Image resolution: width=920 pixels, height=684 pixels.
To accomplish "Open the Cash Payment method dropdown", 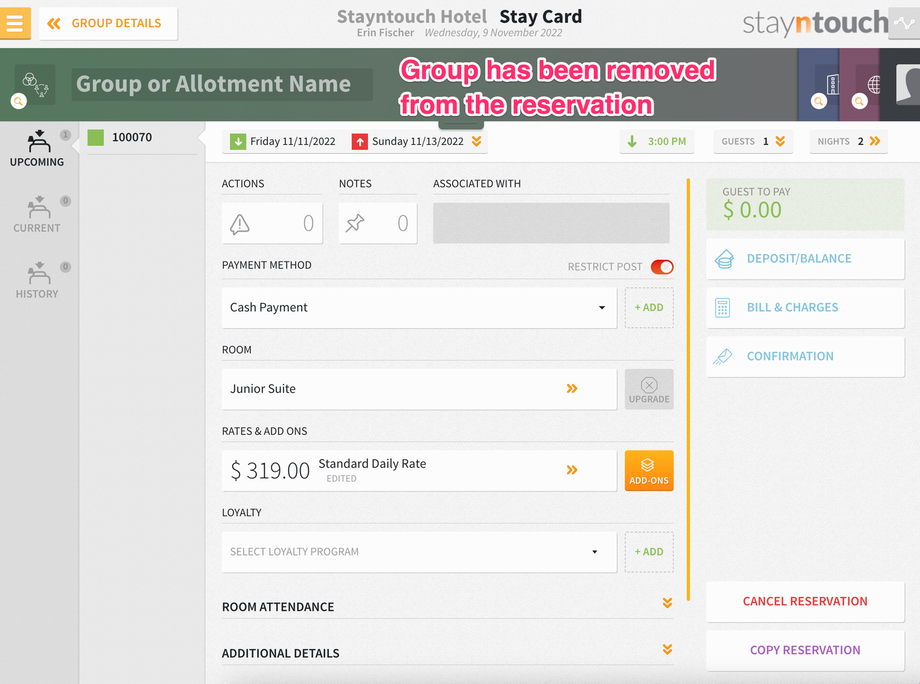I will (419, 307).
